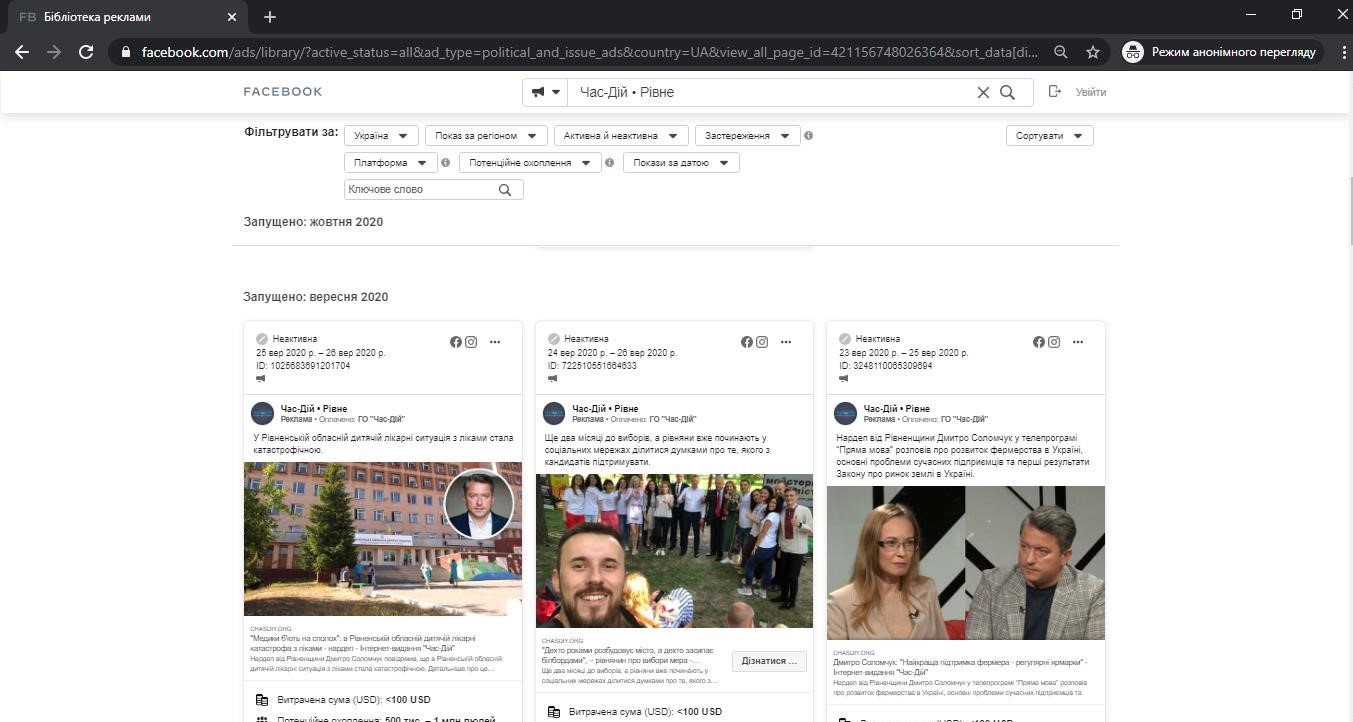Click the magnifier in the main search bar

pyautogui.click(x=1007, y=92)
